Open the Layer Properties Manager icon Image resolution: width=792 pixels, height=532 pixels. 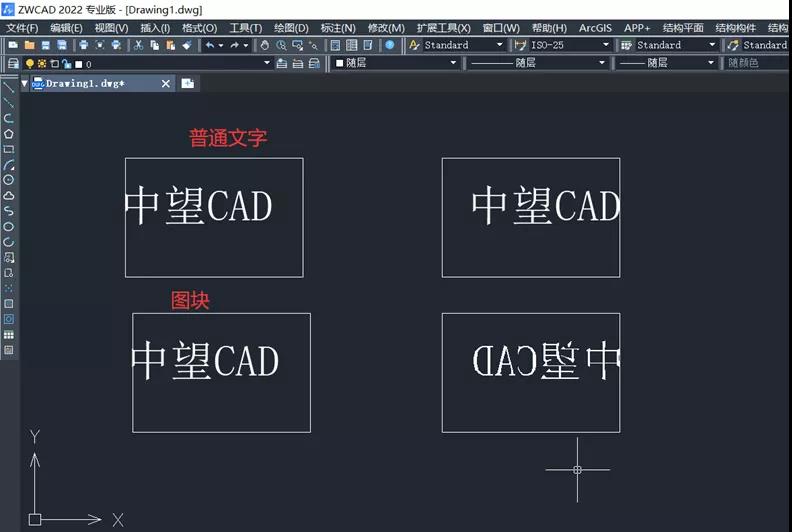[13, 63]
